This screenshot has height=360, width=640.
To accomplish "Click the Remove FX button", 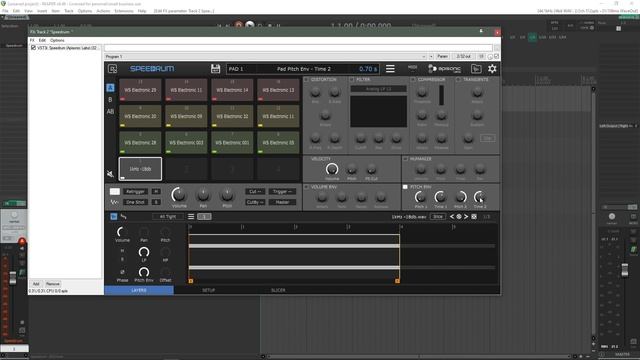I will coord(52,284).
